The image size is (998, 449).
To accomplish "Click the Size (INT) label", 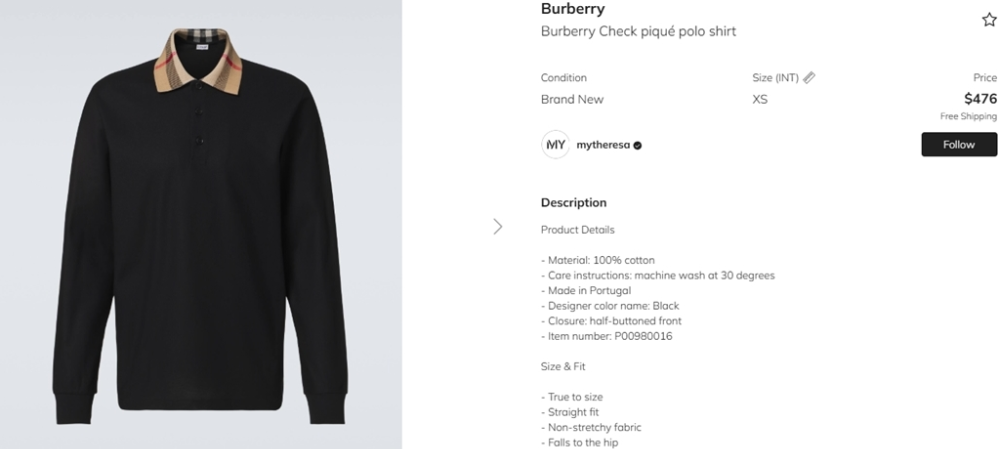I will click(x=774, y=78).
